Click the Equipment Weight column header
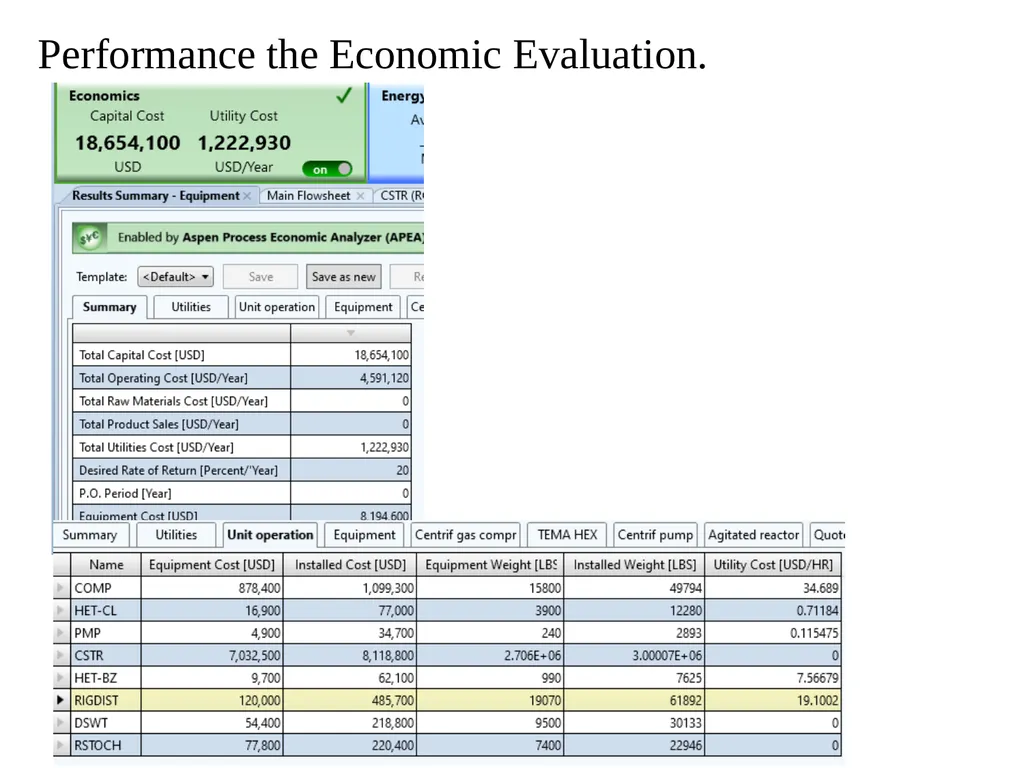The width and height of the screenshot is (1024, 768). click(490, 565)
